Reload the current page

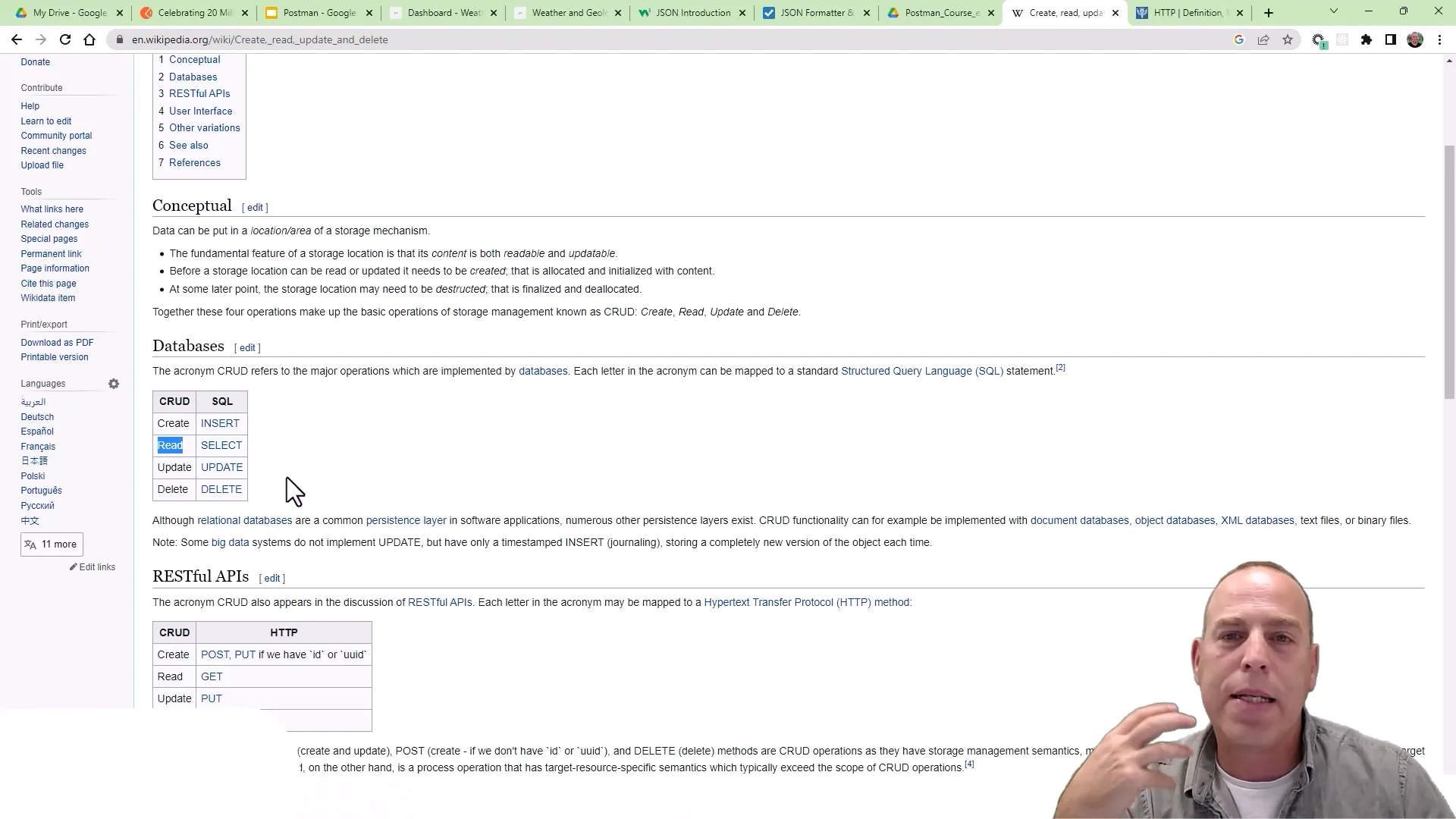pos(65,39)
